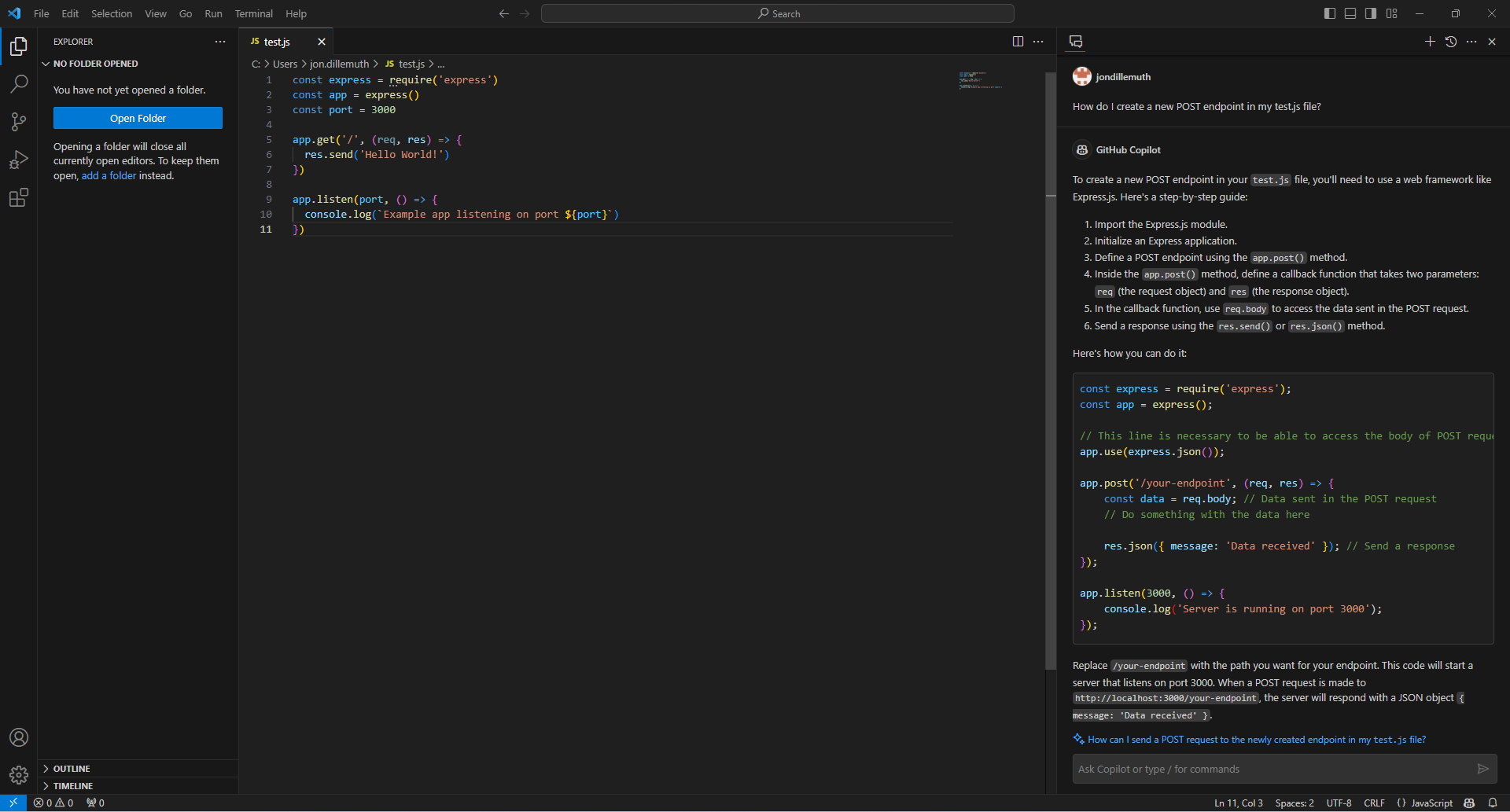1510x812 pixels.
Task: Open the Terminal menu
Action: [x=253, y=13]
